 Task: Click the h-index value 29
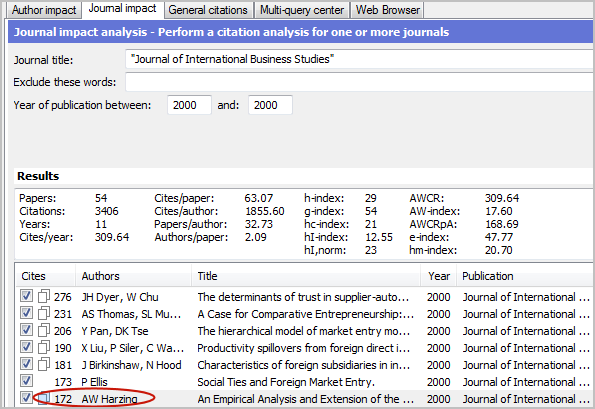coord(371,198)
